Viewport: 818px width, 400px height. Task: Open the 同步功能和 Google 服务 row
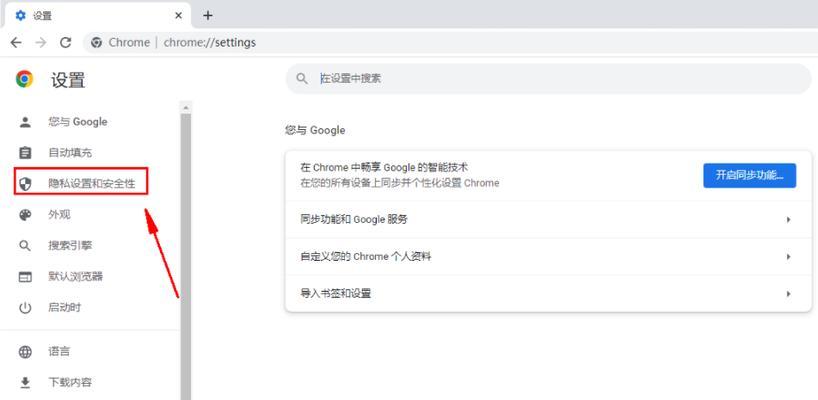pyautogui.click(x=548, y=220)
